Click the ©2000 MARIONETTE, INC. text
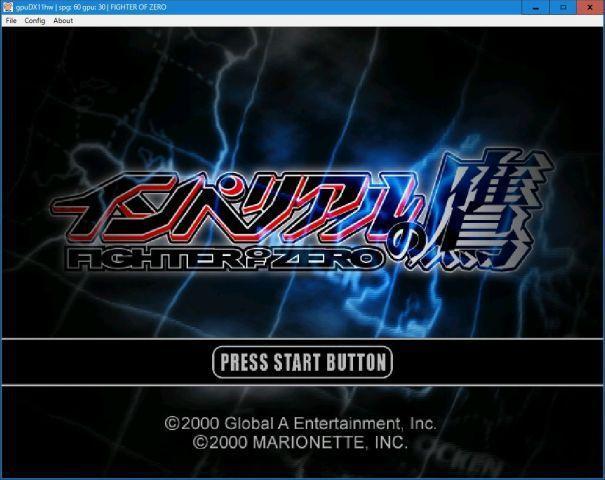 (x=300, y=442)
